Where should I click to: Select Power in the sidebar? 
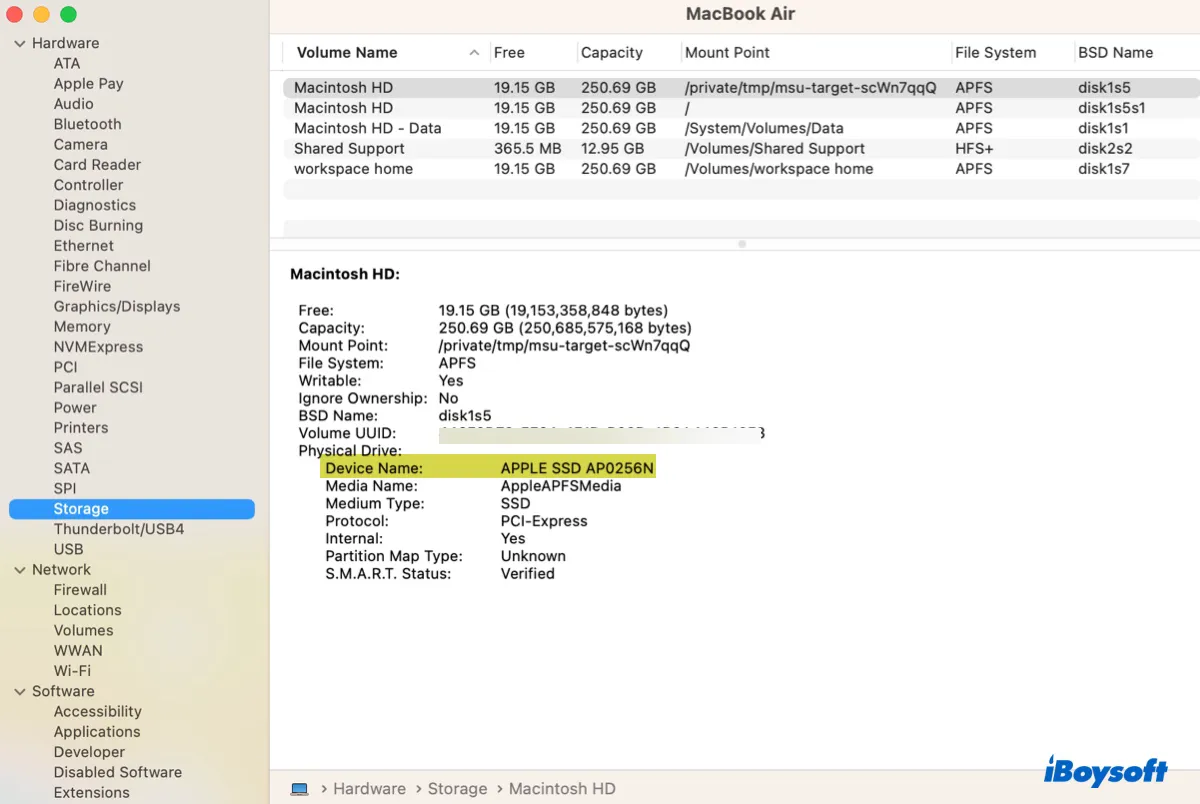point(76,408)
